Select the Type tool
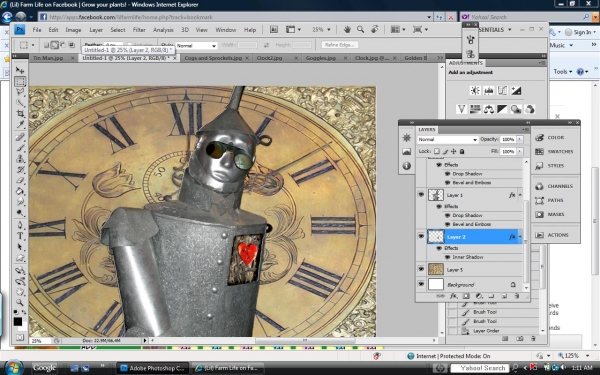The image size is (600, 375). pos(20,236)
